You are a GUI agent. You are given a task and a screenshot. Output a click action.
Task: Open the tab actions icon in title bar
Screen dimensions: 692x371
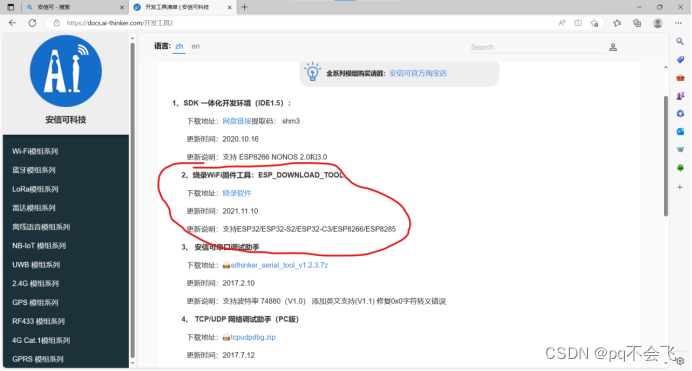click(x=11, y=7)
